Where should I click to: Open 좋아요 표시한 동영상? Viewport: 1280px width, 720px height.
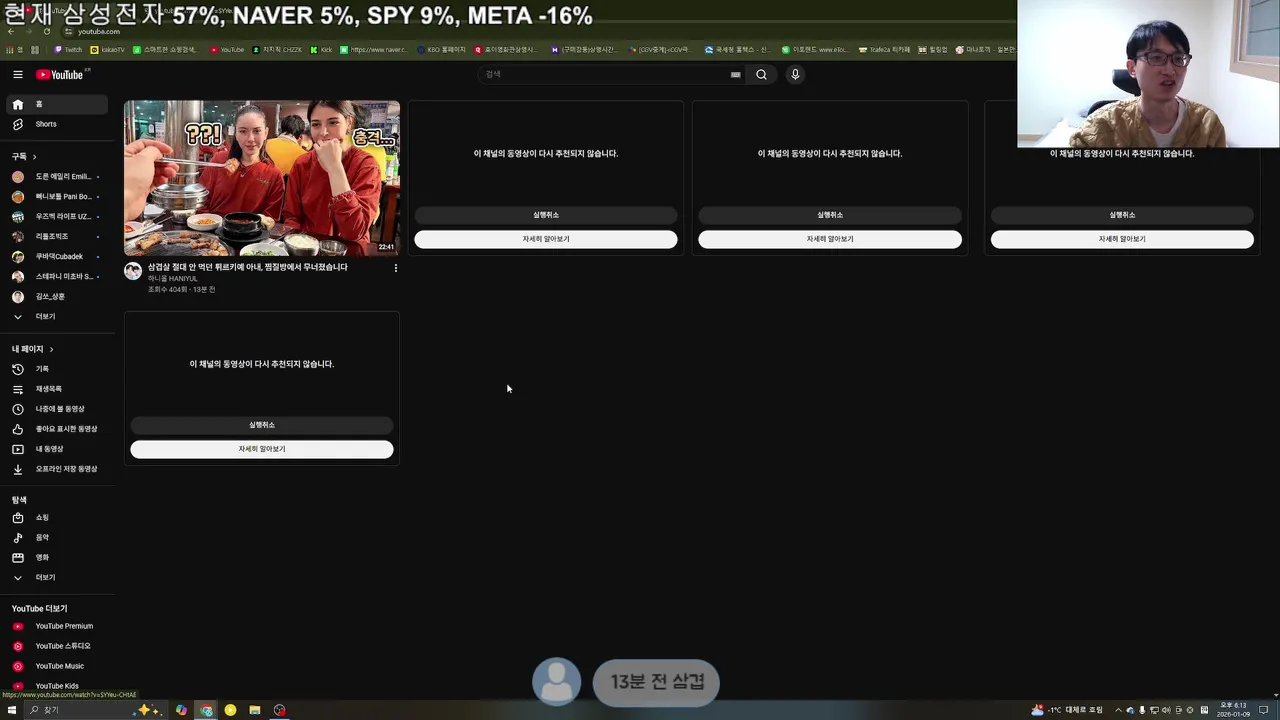56,429
